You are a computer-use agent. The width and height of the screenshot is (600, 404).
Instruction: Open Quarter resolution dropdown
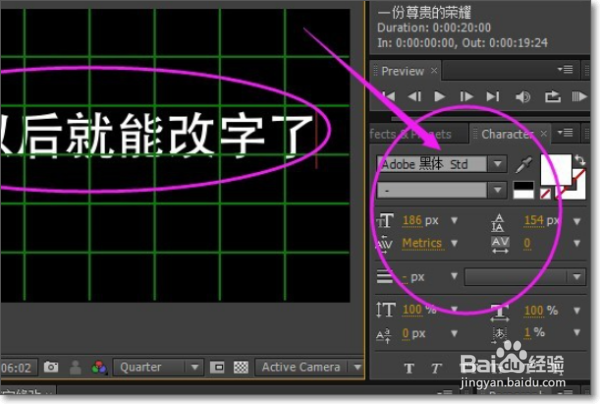pos(158,367)
